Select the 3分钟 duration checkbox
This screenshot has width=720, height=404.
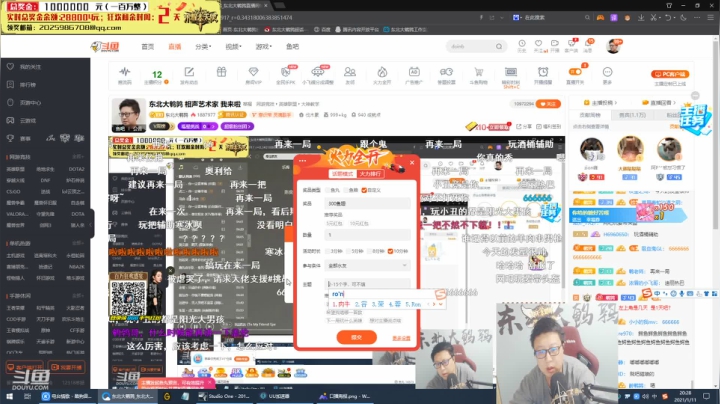click(x=328, y=251)
